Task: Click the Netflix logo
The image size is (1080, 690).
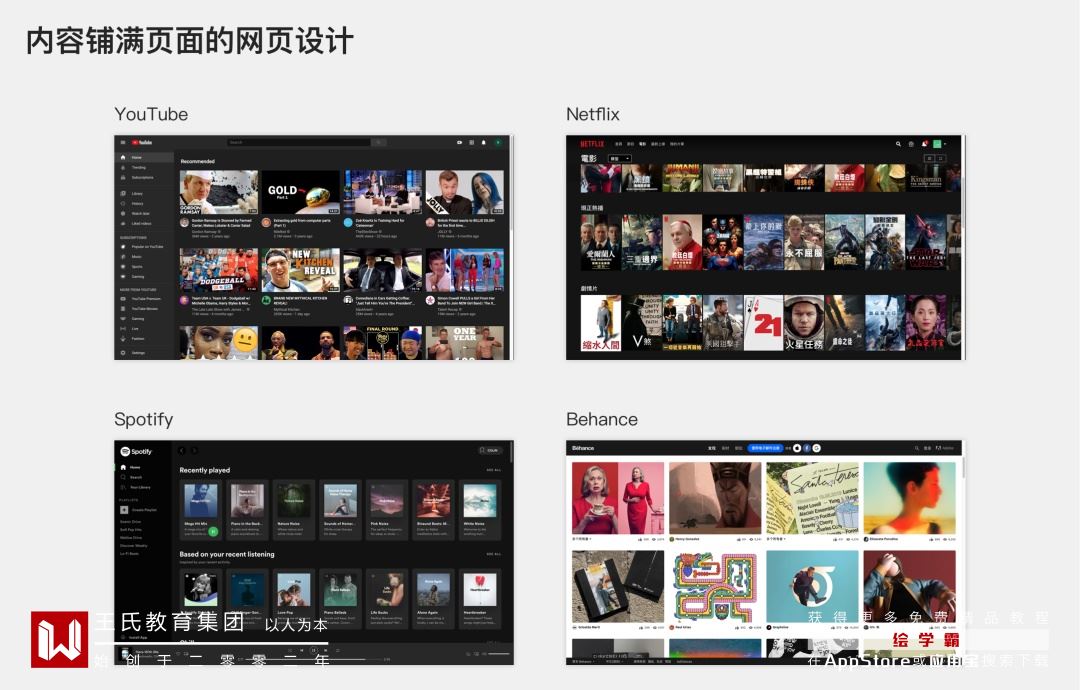Action: (x=592, y=144)
